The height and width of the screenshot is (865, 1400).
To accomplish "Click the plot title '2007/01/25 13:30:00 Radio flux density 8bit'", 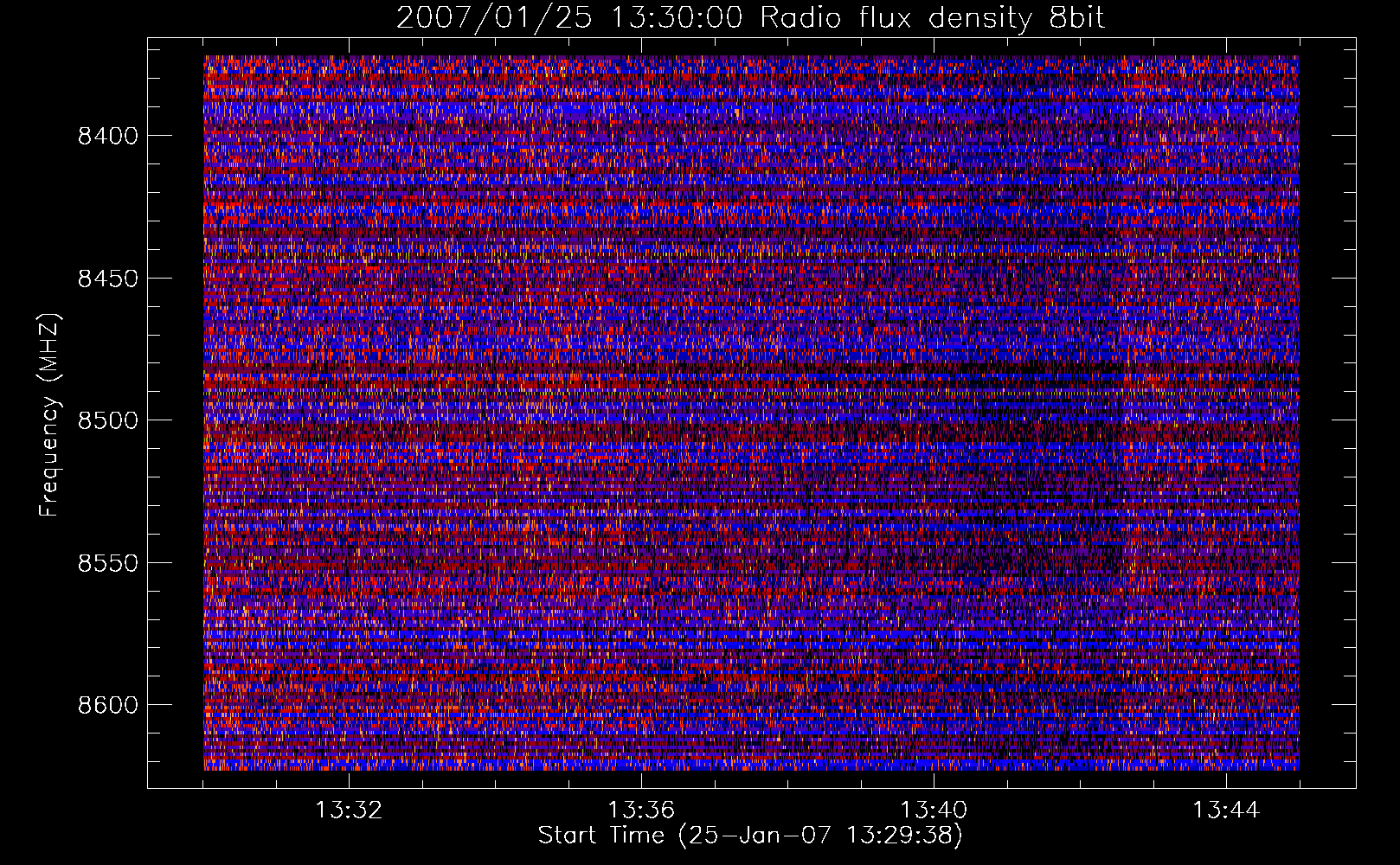I will pyautogui.click(x=750, y=17).
